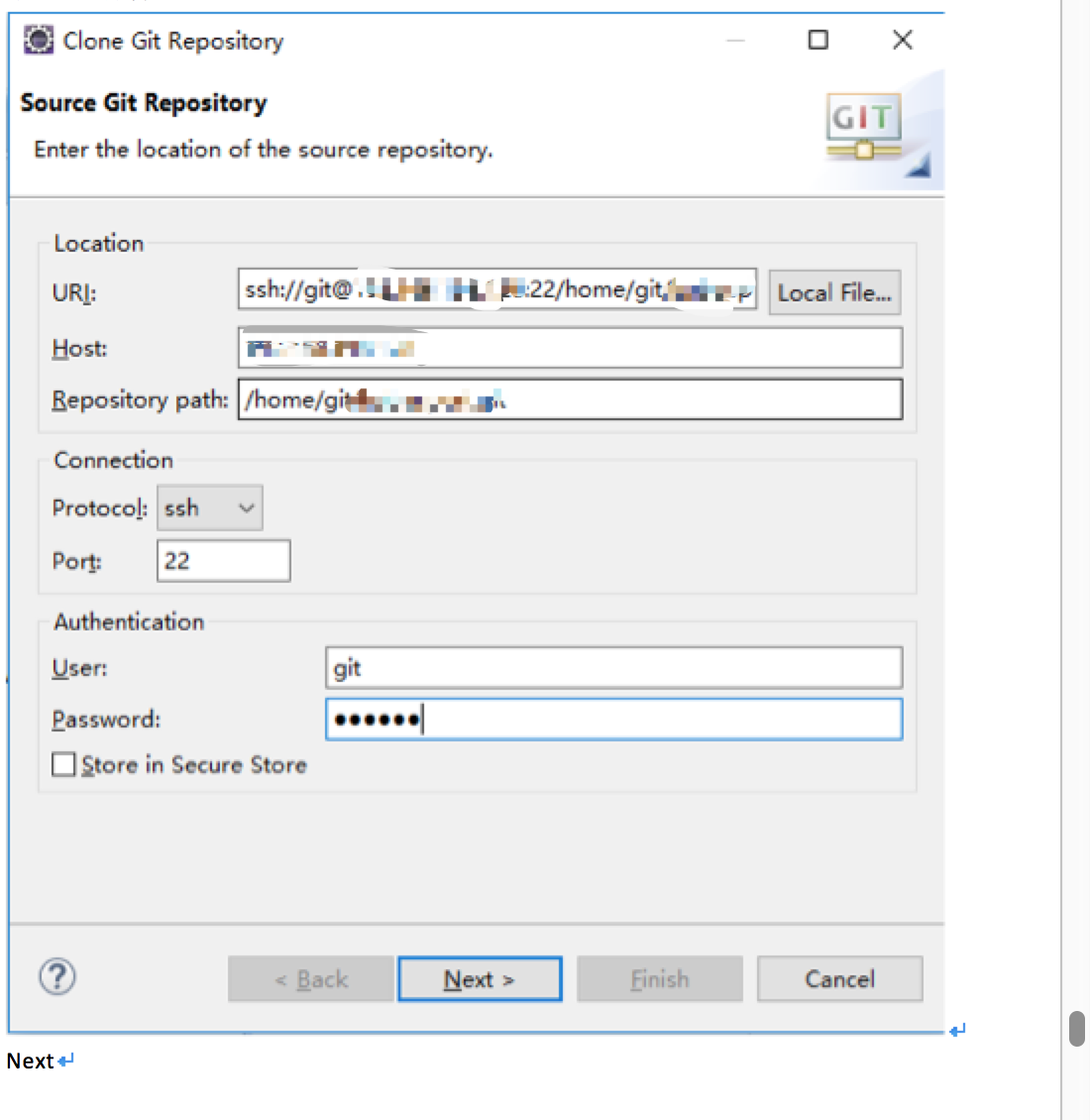The width and height of the screenshot is (1090, 1120).
Task: Maximize the Clone Git Repository dialog
Action: pos(817,40)
